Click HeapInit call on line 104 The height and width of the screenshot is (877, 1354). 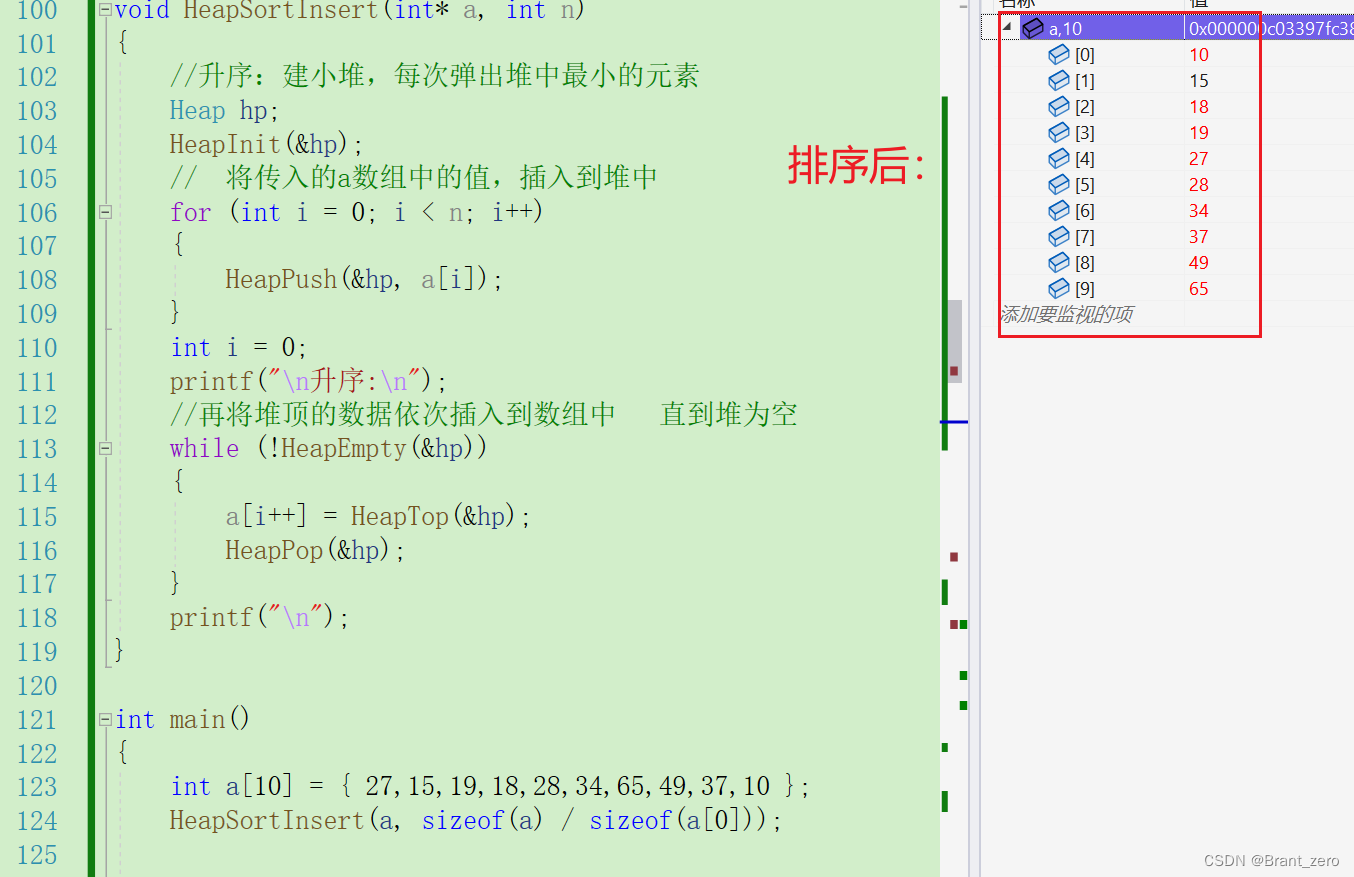coord(225,145)
